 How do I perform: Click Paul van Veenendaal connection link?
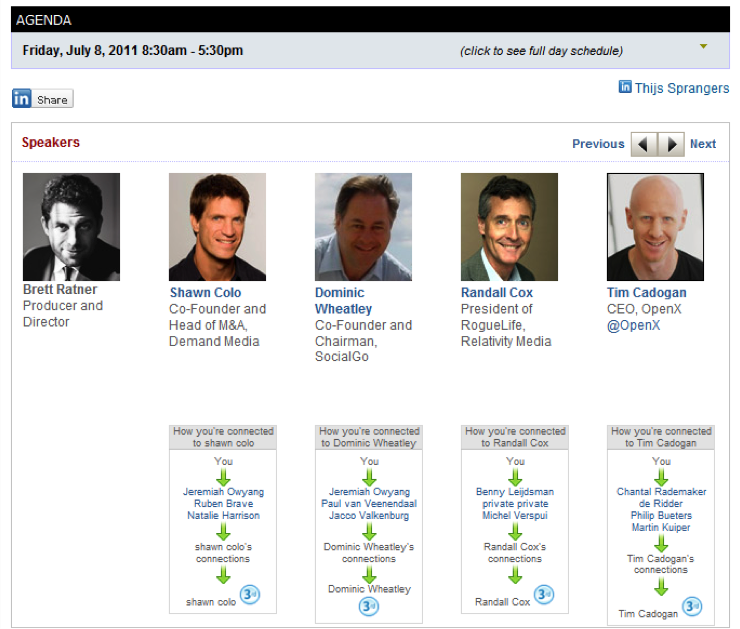[369, 503]
